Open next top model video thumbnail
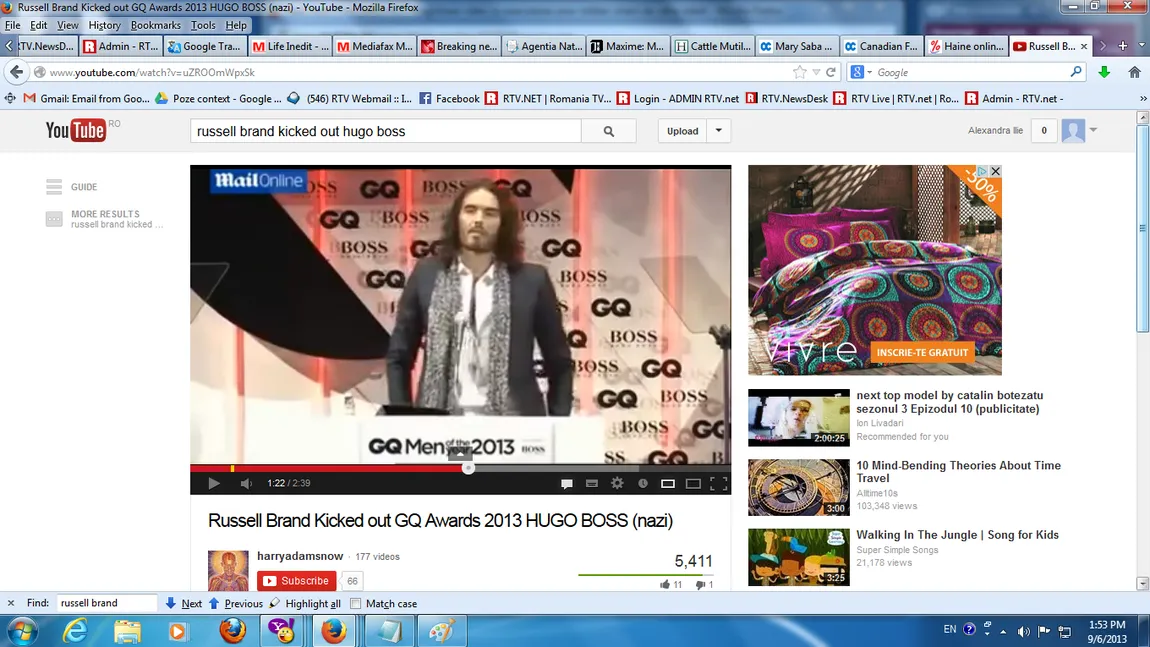The image size is (1150, 647). click(x=799, y=417)
